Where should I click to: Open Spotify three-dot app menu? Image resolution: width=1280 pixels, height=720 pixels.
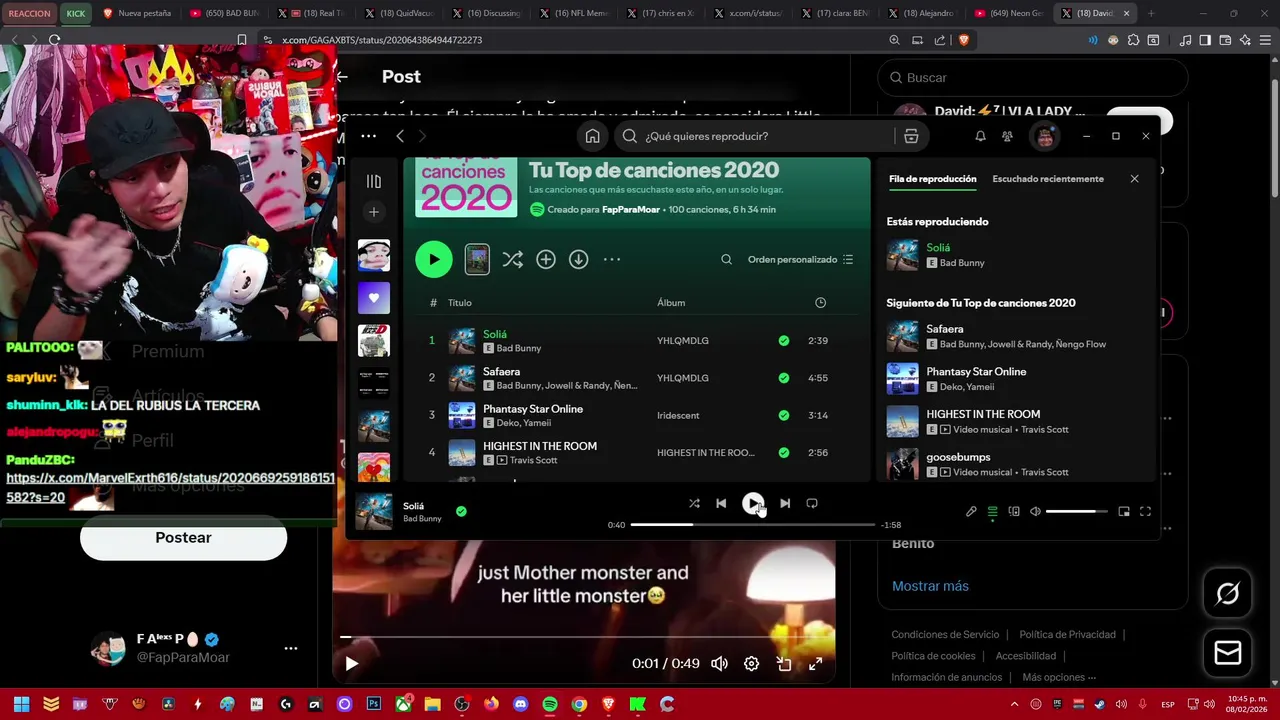click(x=368, y=136)
